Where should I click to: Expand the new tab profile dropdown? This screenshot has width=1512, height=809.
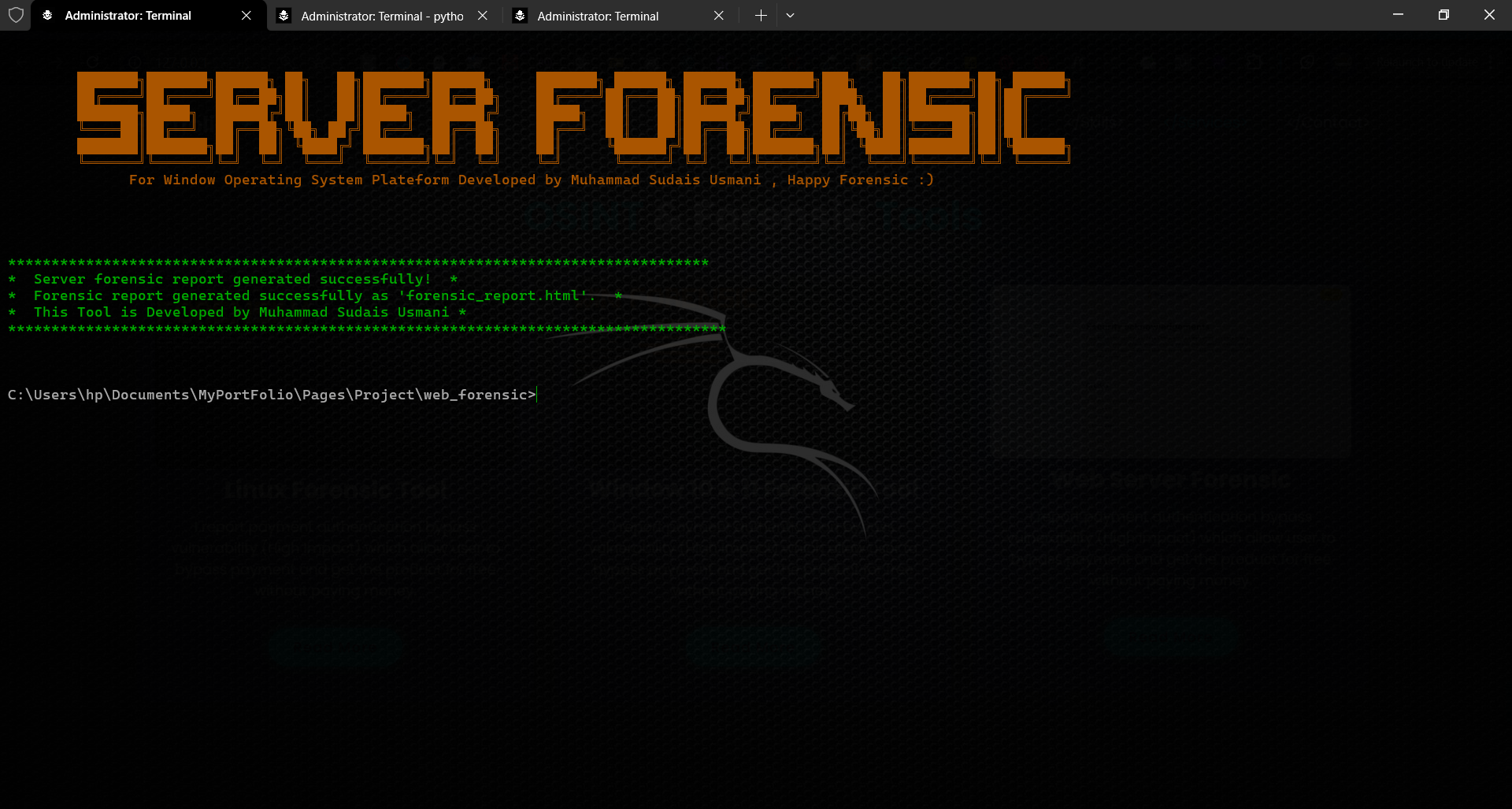tap(791, 16)
